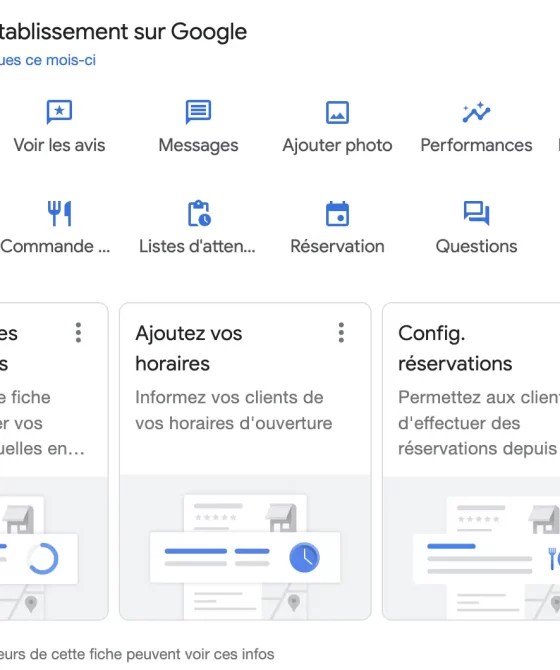Screen dimensions: 560x670
Task: Click the 'Permettez aux clients' description text
Action: [x=479, y=423]
